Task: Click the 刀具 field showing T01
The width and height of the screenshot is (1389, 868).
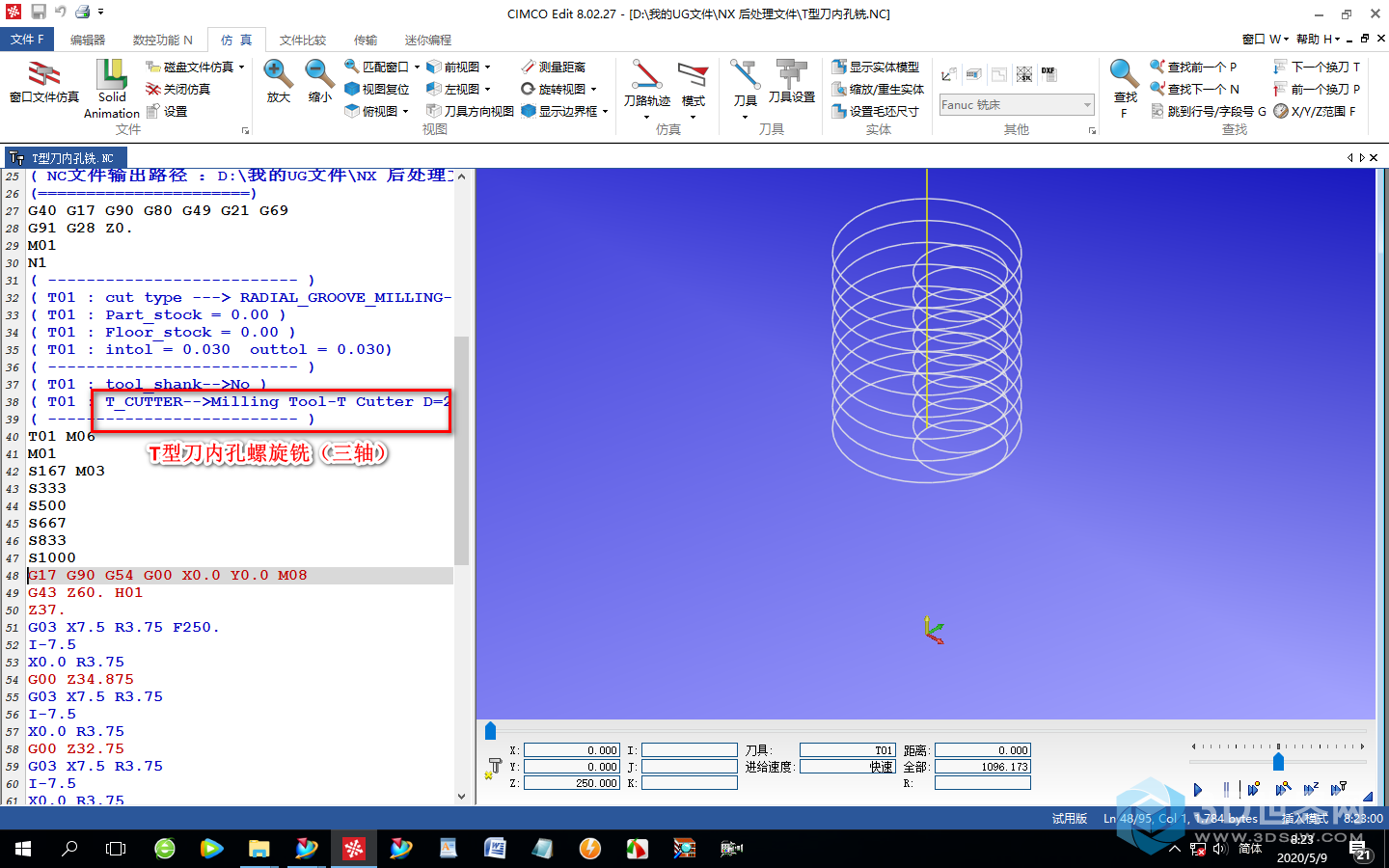Action: [847, 750]
